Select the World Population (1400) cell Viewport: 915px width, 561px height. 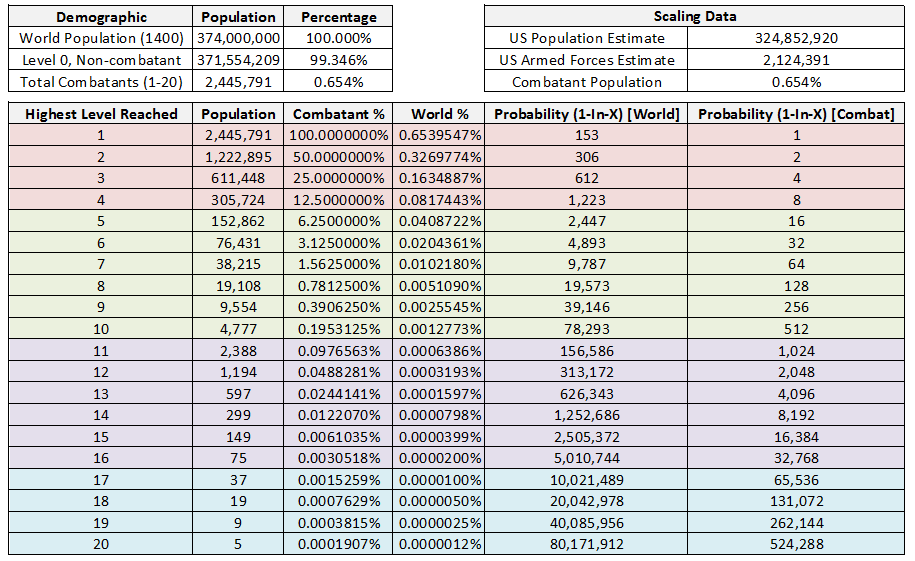101,39
